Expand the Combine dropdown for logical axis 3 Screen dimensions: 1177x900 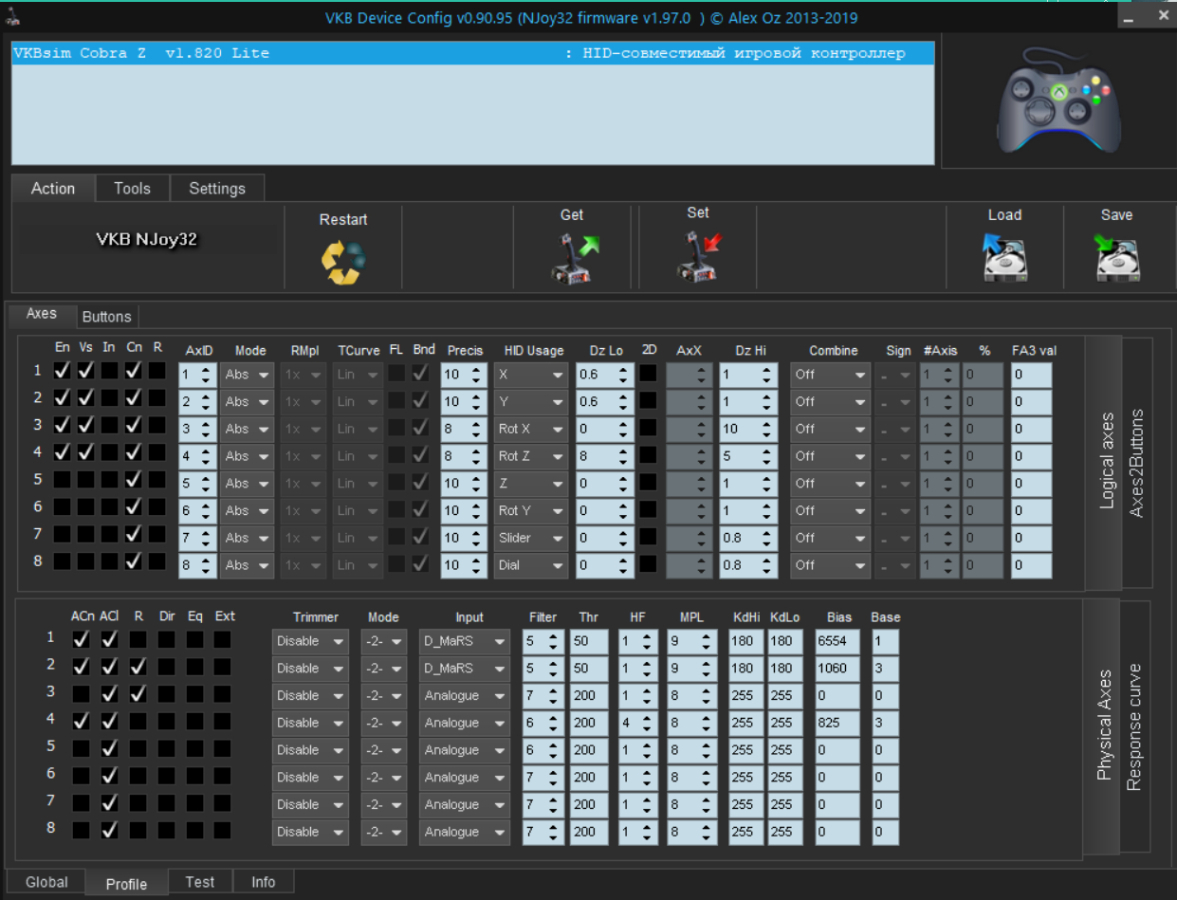830,429
